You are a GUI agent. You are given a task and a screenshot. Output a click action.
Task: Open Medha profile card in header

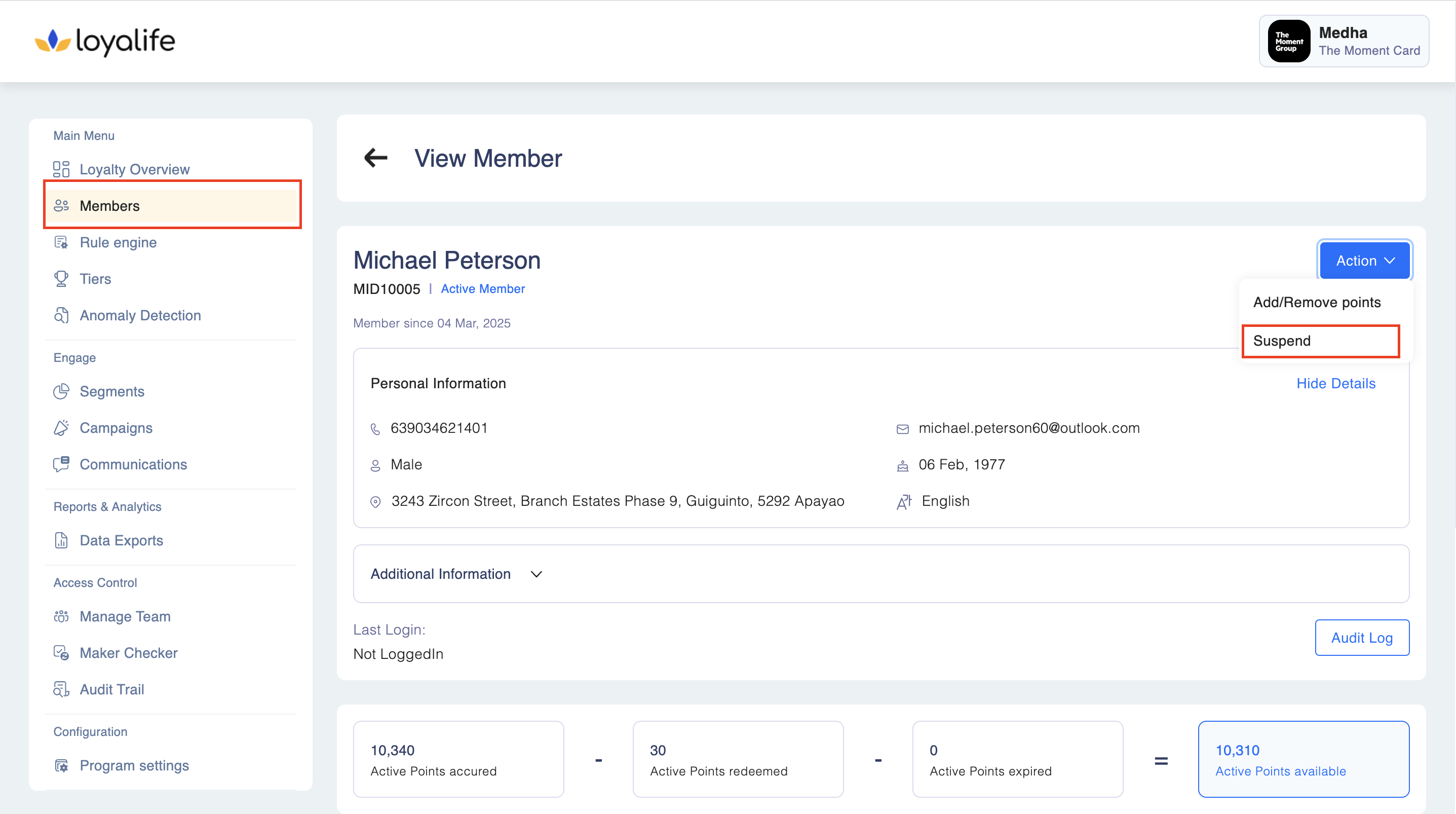point(1344,41)
